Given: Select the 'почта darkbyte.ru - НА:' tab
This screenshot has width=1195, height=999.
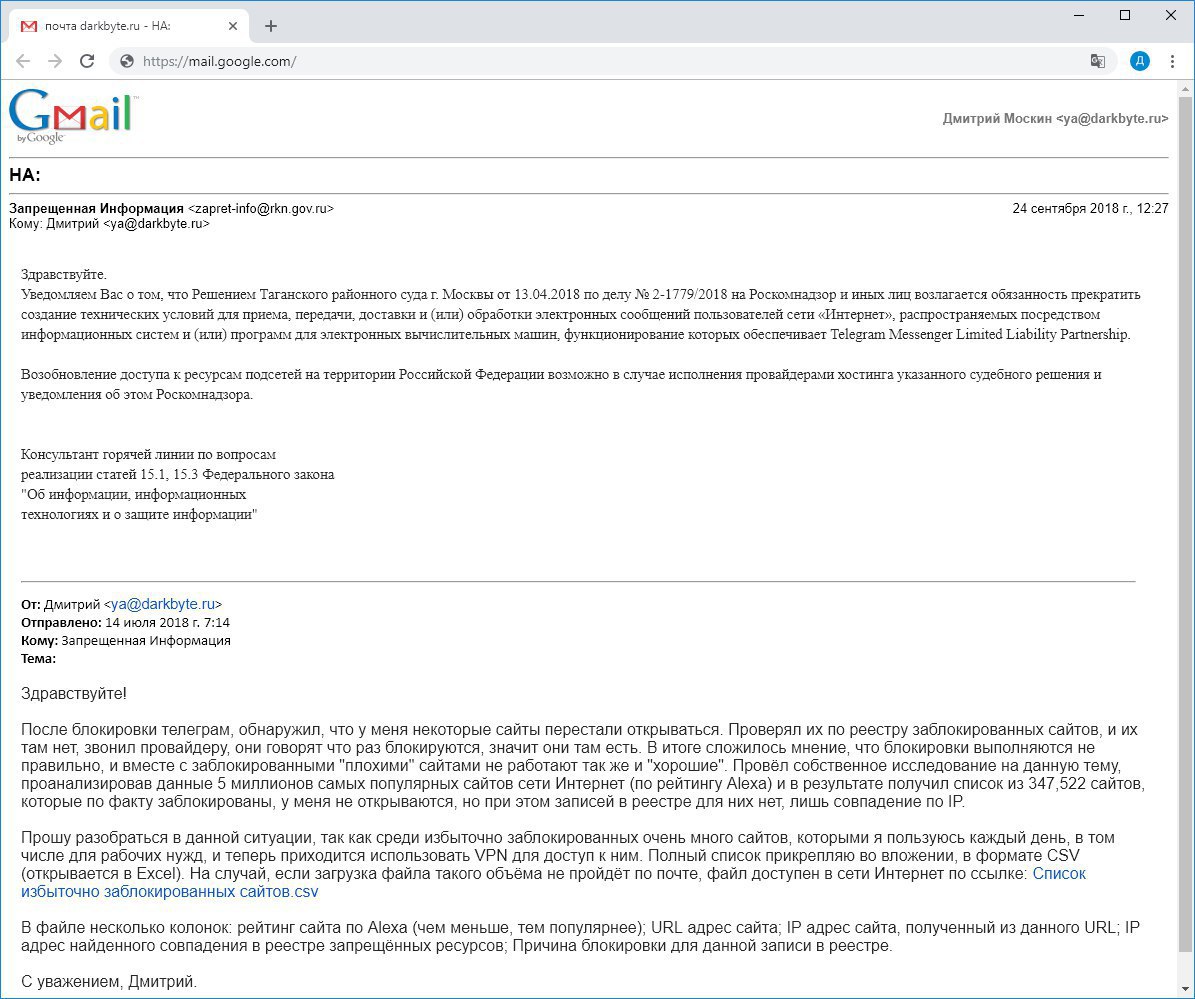Looking at the screenshot, I should pos(129,26).
